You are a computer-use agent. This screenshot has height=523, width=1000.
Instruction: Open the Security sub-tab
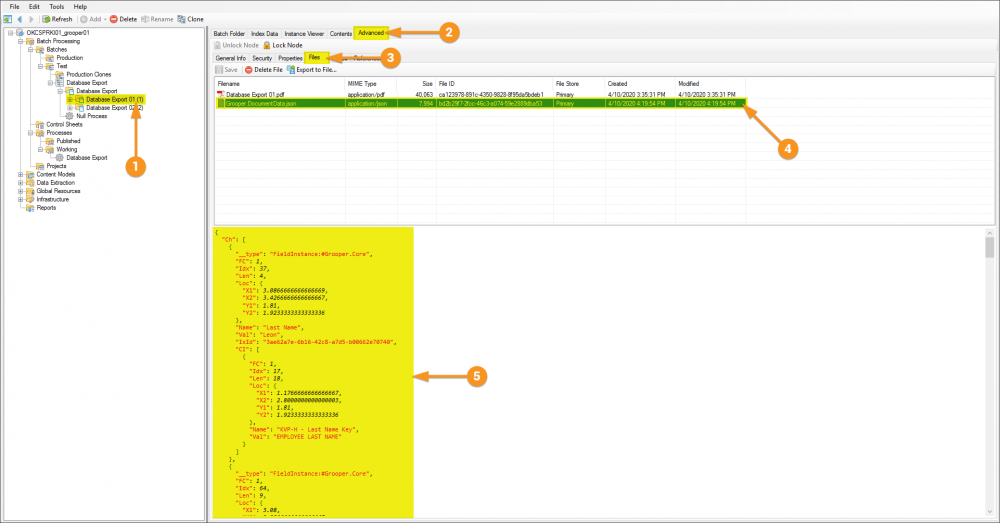262,58
